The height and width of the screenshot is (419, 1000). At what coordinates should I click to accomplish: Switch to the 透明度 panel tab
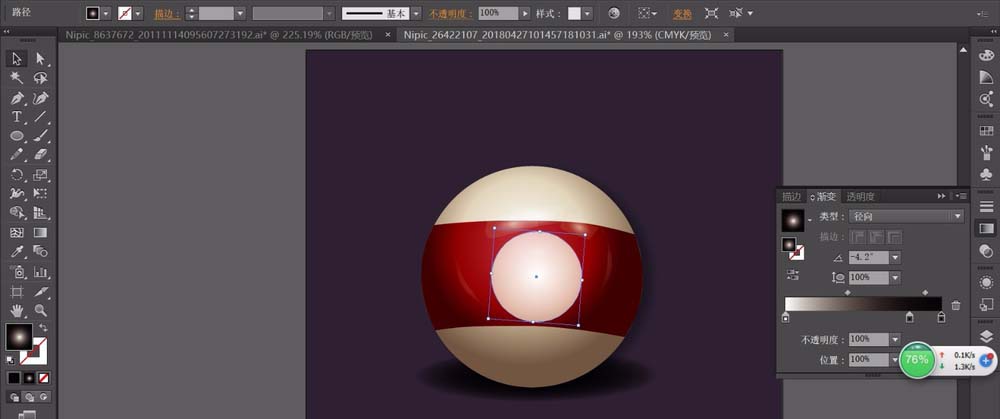(x=860, y=196)
